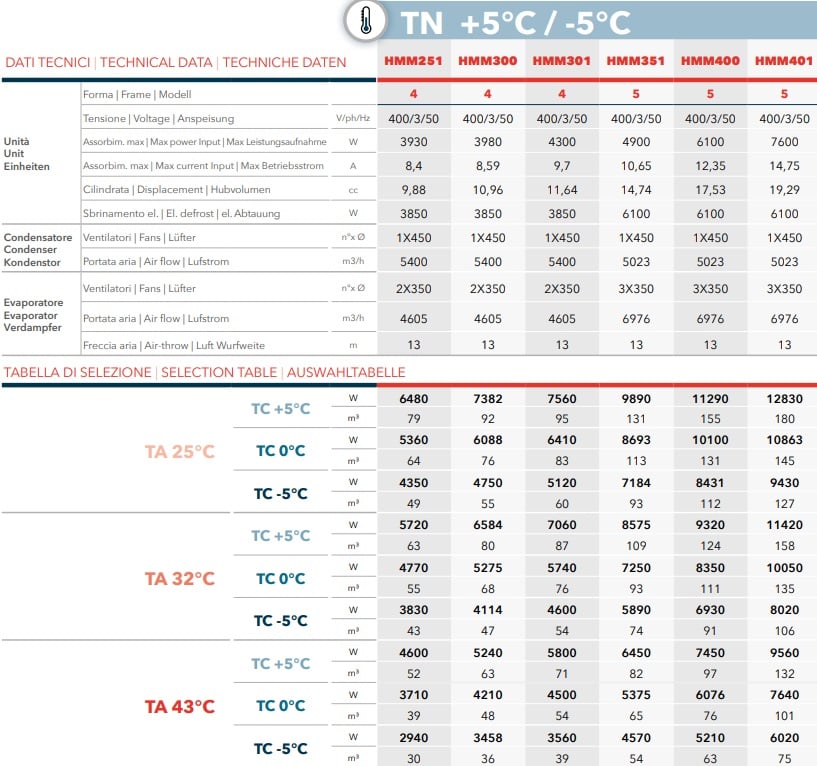817x766 pixels.
Task: Click the capacity value 12830
Action: pos(784,399)
